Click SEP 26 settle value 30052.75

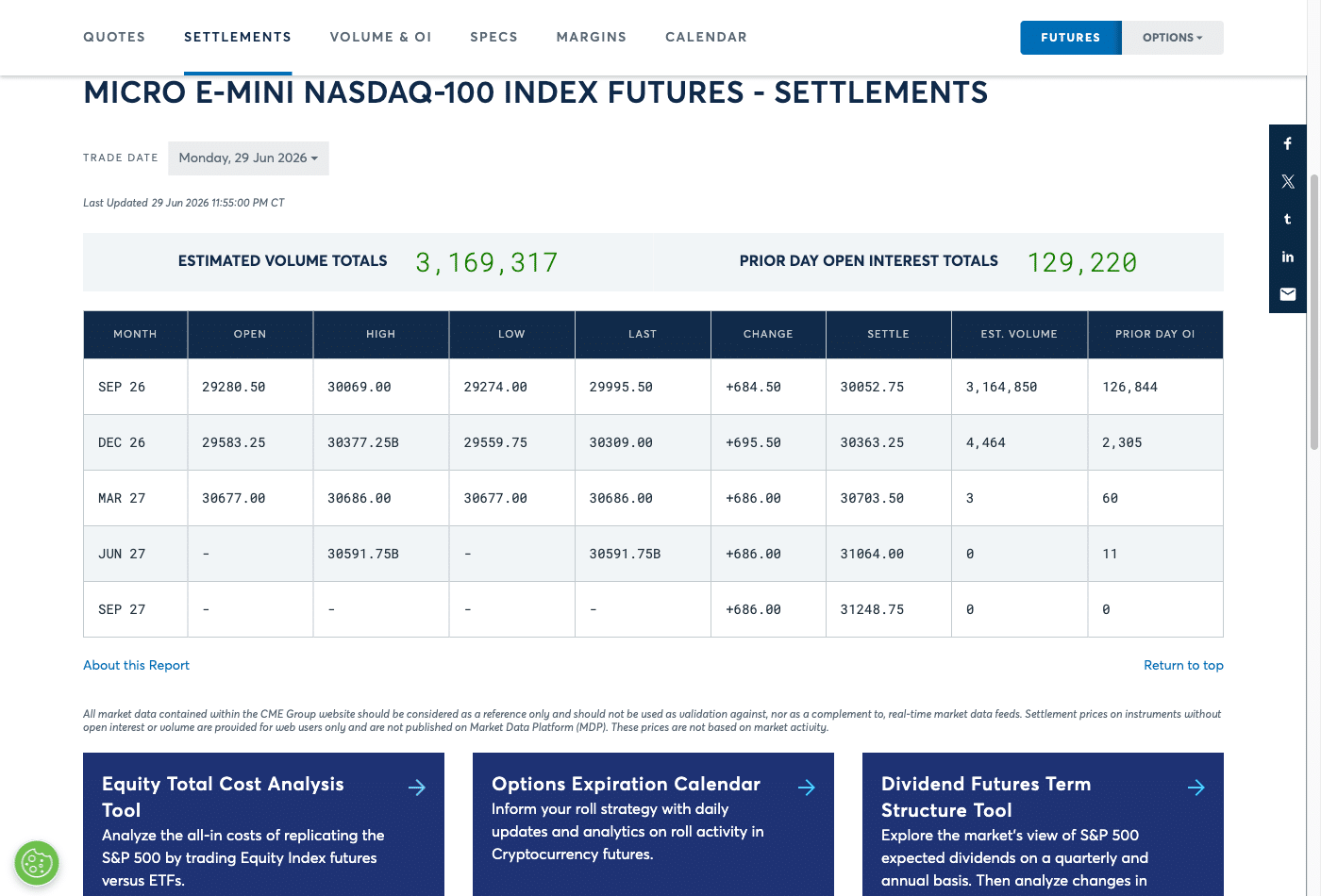click(x=872, y=387)
